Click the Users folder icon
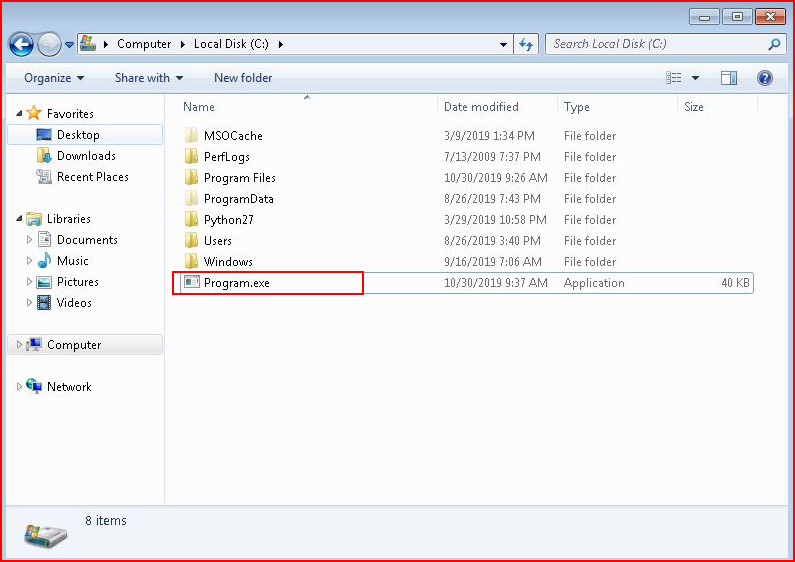Image resolution: width=795 pixels, height=562 pixels. pyautogui.click(x=192, y=240)
